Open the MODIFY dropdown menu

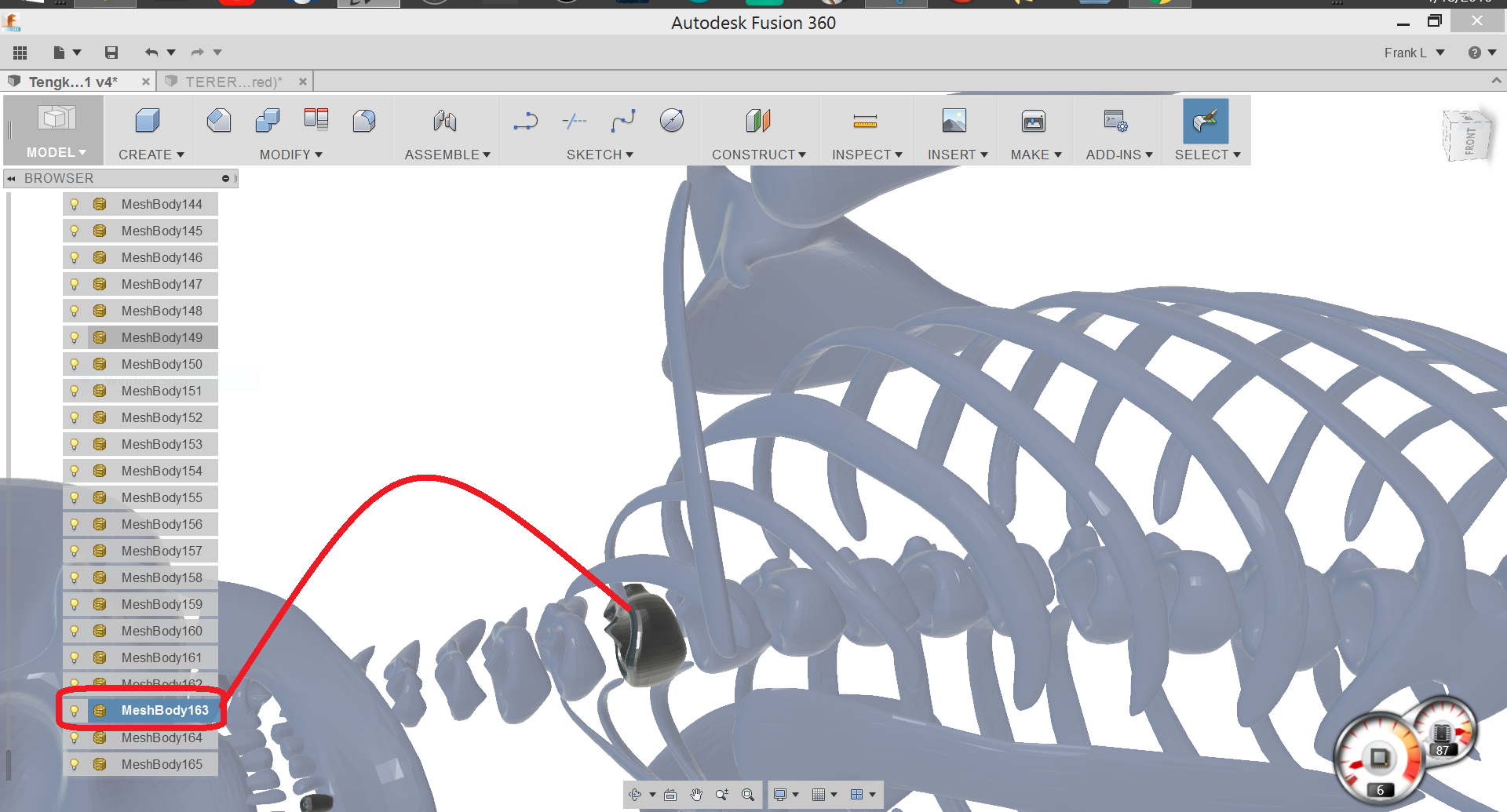pos(291,155)
